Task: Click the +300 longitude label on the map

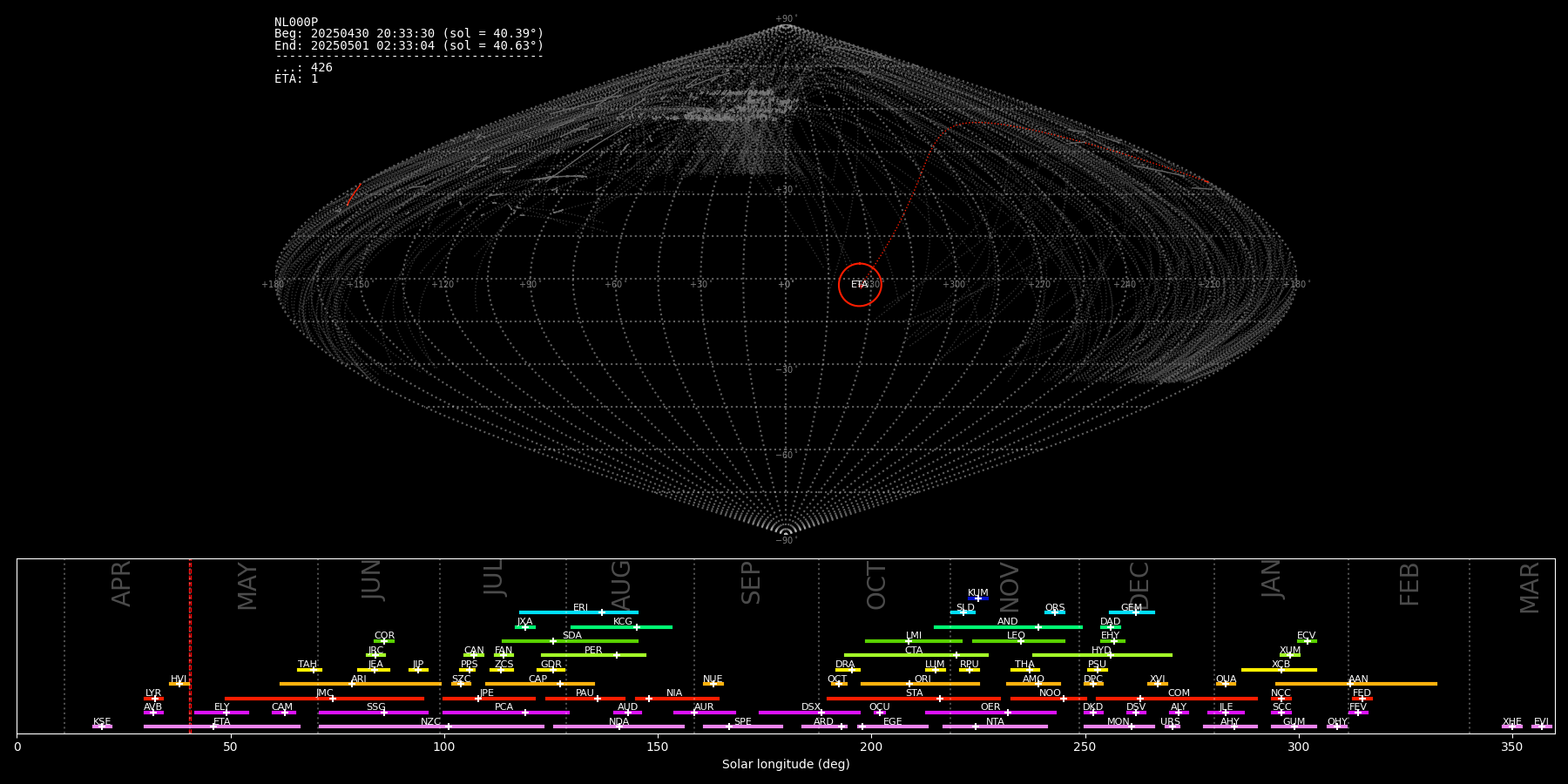Action: click(x=954, y=284)
